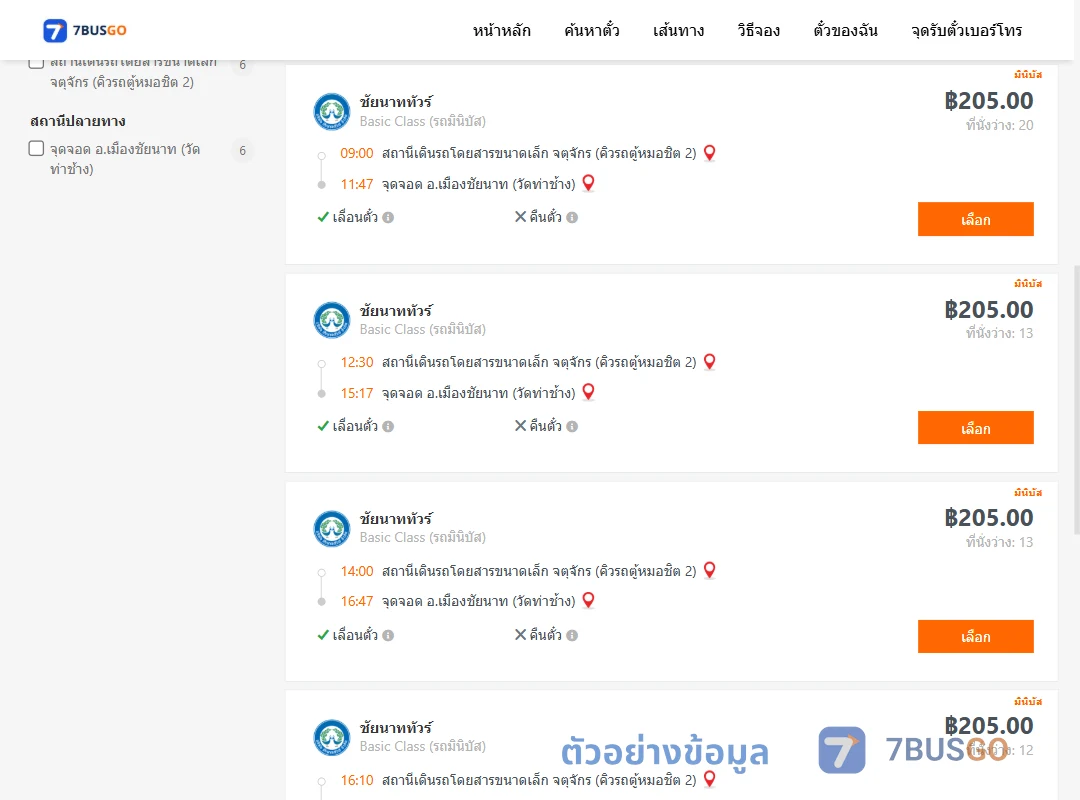Click green check beside เลื่อนตั๋ว on 12:30 trip

coord(323,426)
